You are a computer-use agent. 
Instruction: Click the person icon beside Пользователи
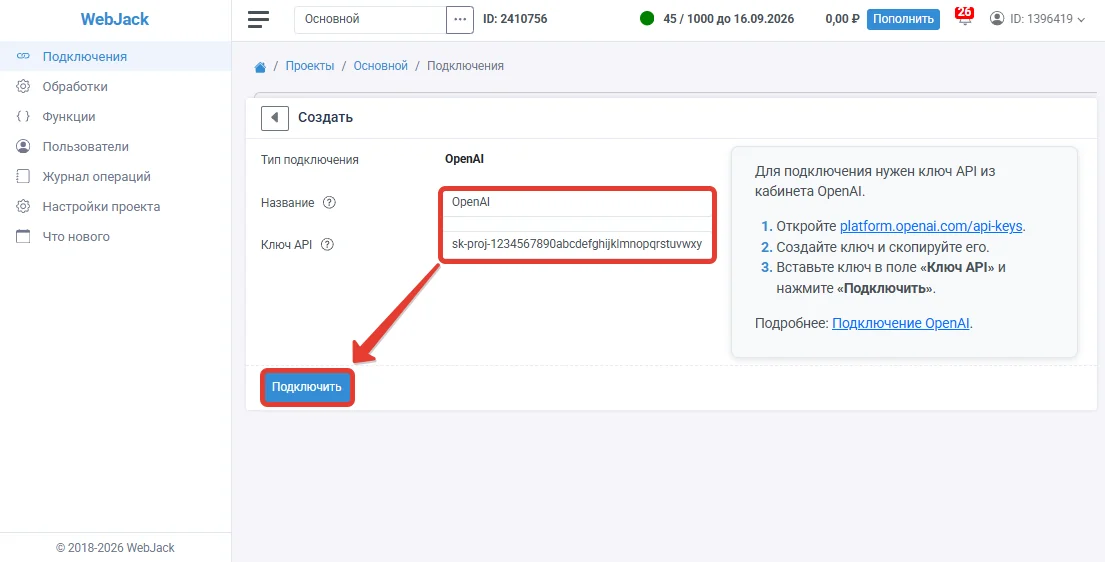click(x=23, y=147)
